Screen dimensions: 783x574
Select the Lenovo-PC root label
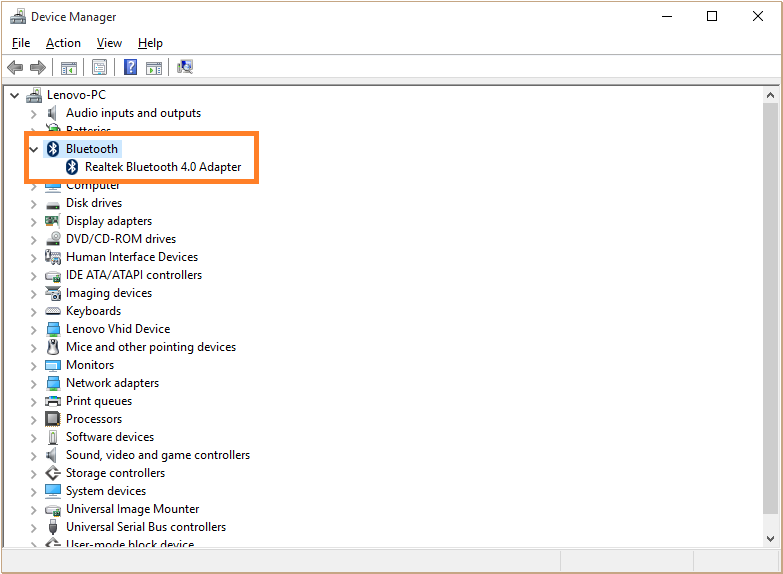tap(76, 95)
